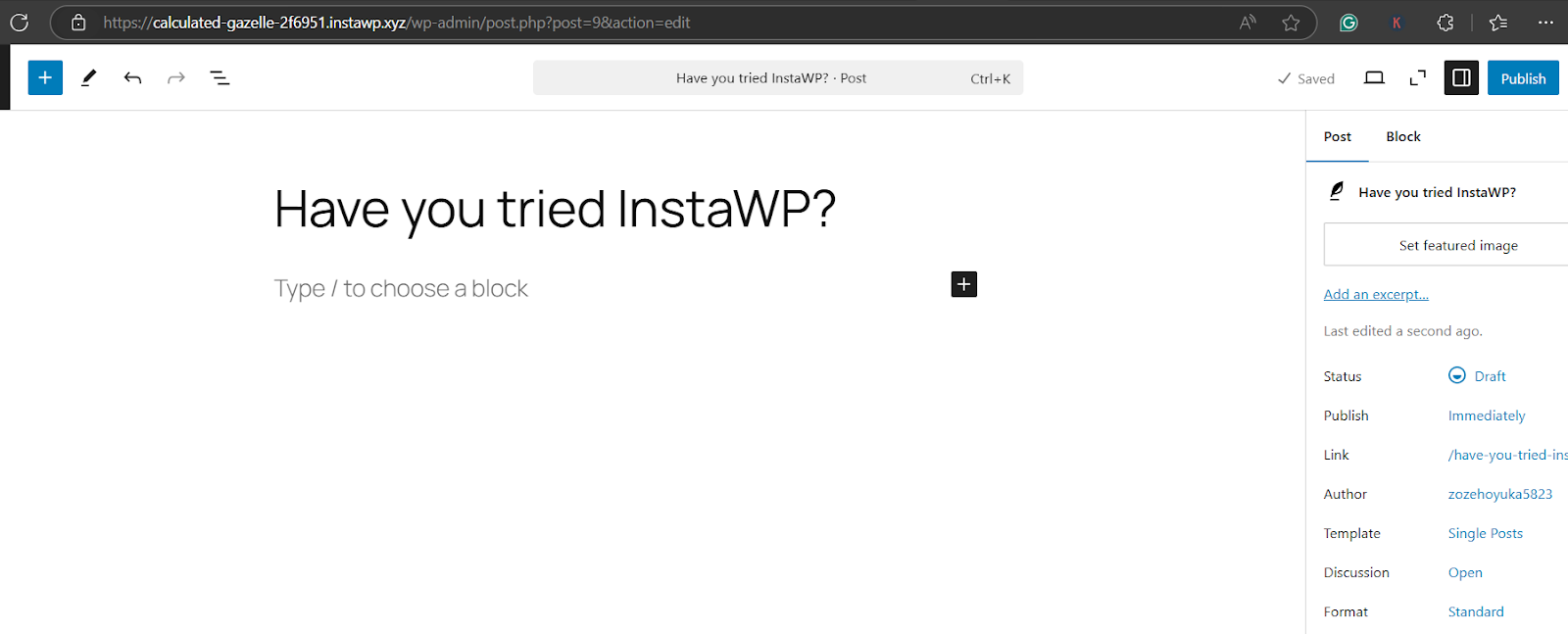The image size is (1568, 634).
Task: Change post format Standard
Action: [1476, 611]
